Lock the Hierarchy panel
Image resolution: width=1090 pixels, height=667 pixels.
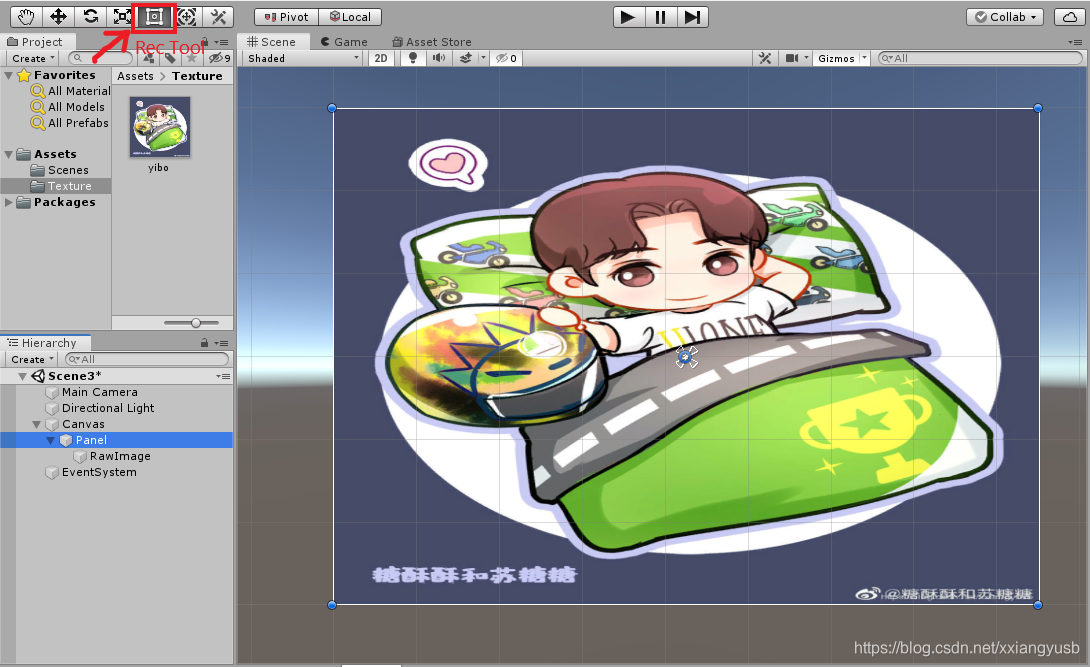point(204,343)
